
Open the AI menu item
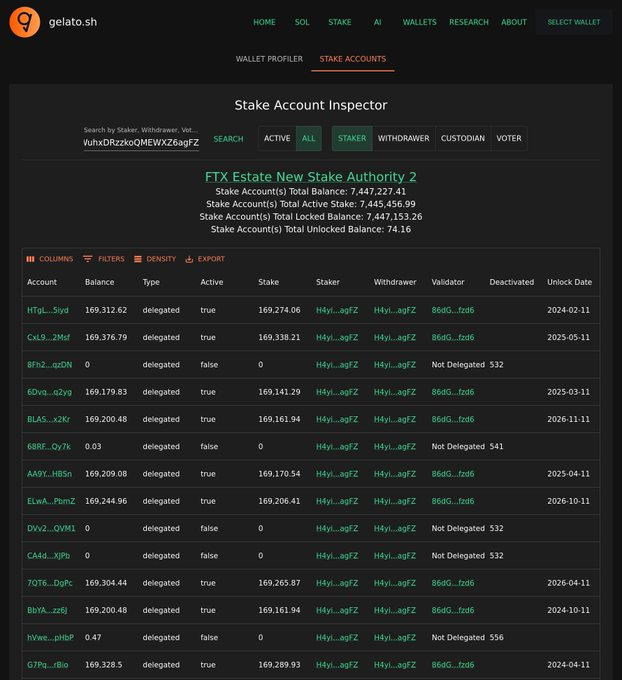(377, 22)
